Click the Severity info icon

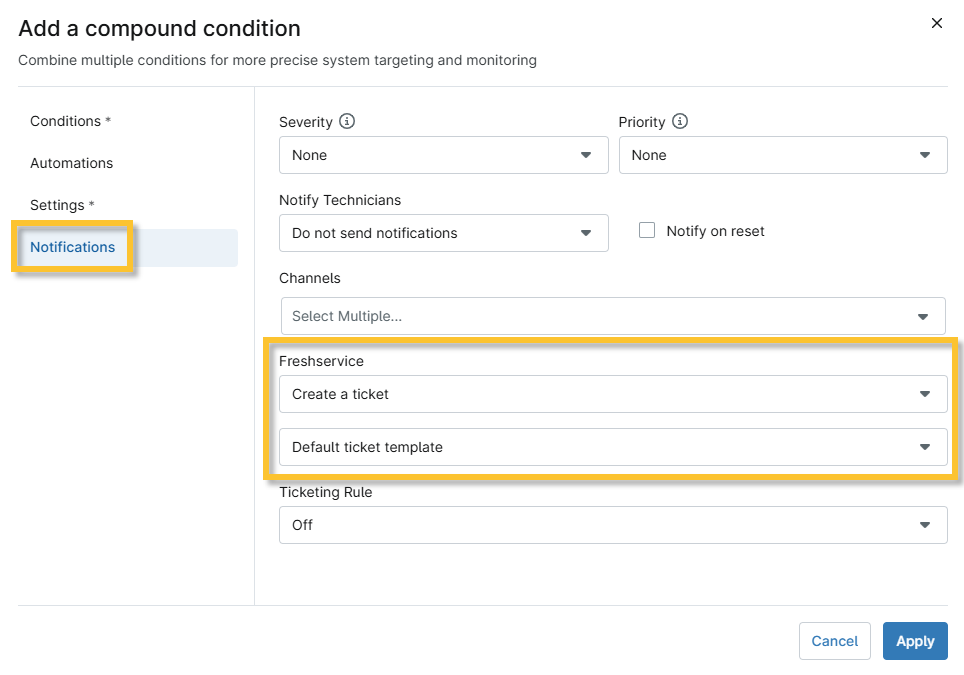coord(345,122)
